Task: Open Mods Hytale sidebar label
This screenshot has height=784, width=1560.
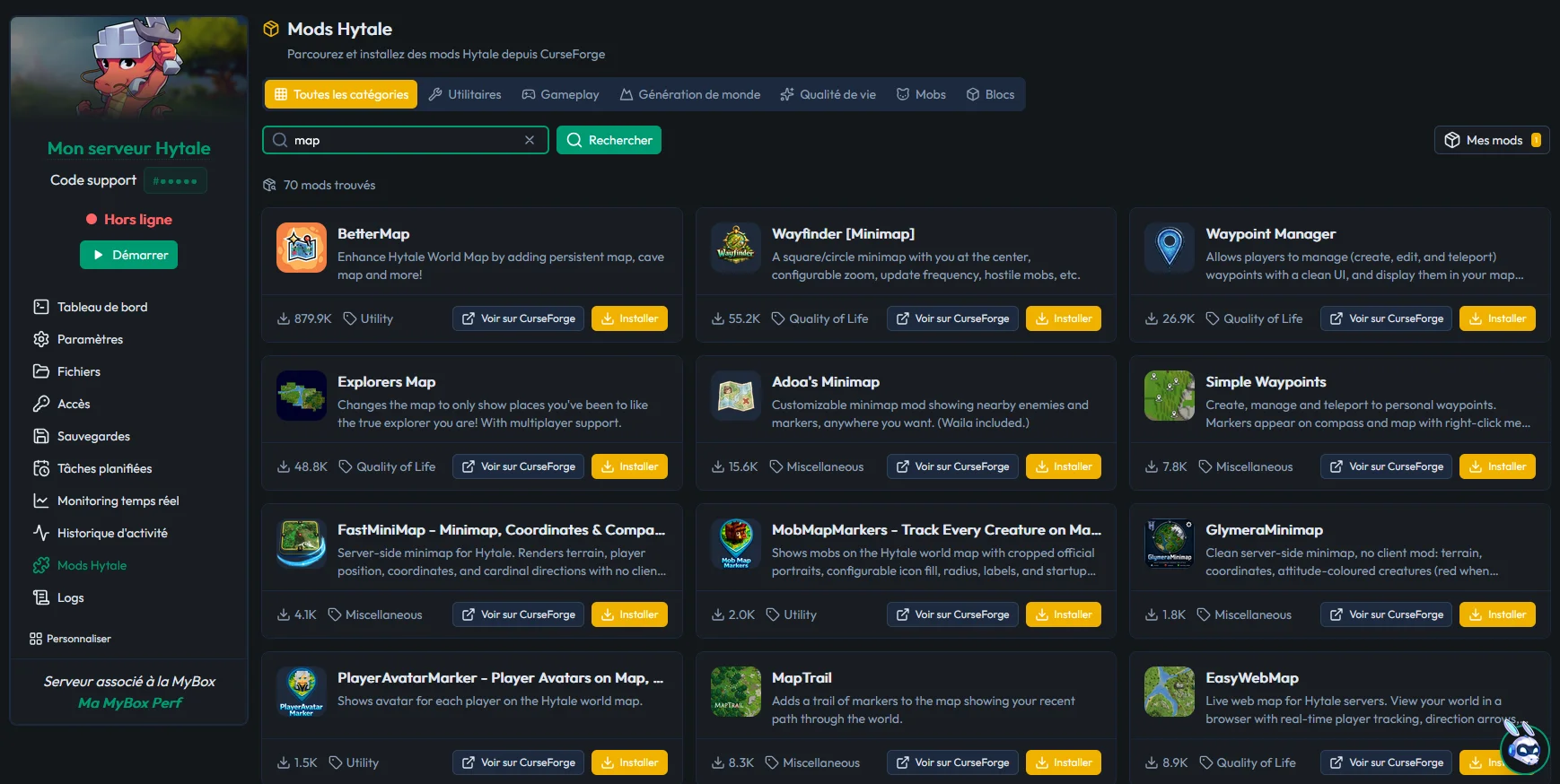Action: click(x=92, y=565)
